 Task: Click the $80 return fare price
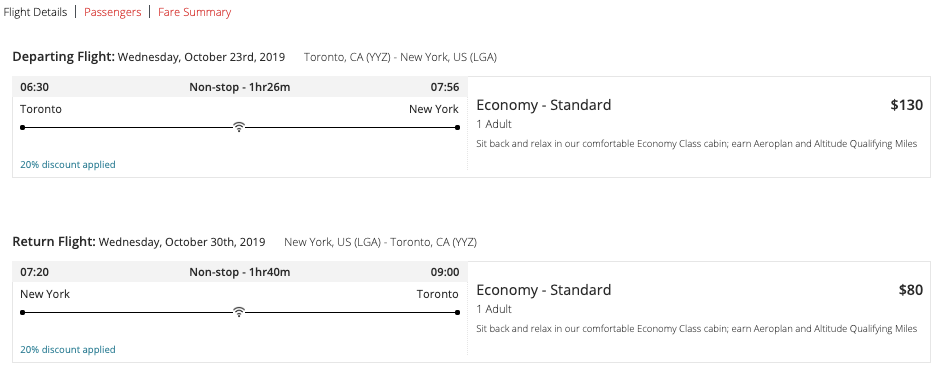pos(911,291)
